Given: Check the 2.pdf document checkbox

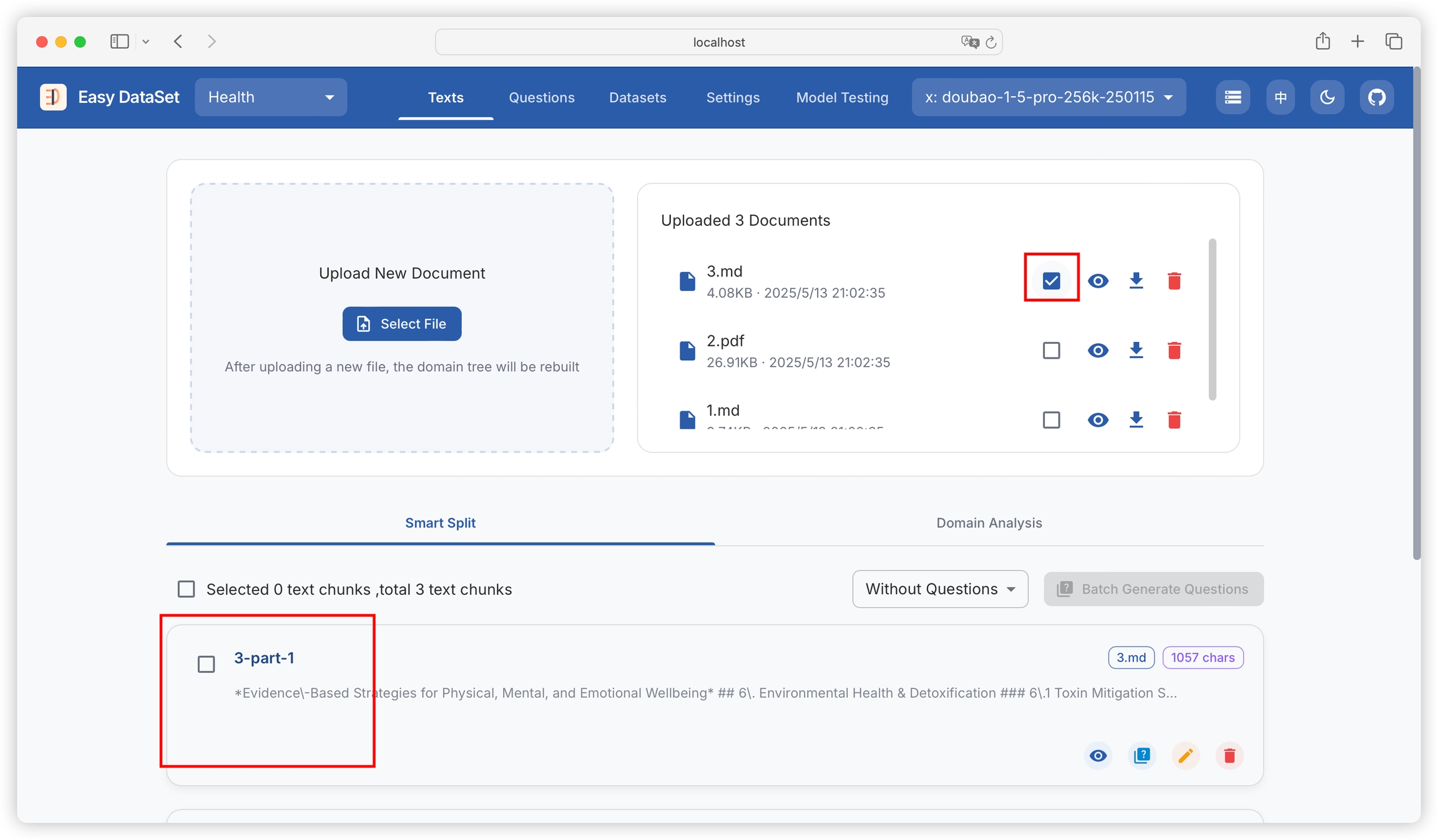Looking at the screenshot, I should pos(1051,350).
